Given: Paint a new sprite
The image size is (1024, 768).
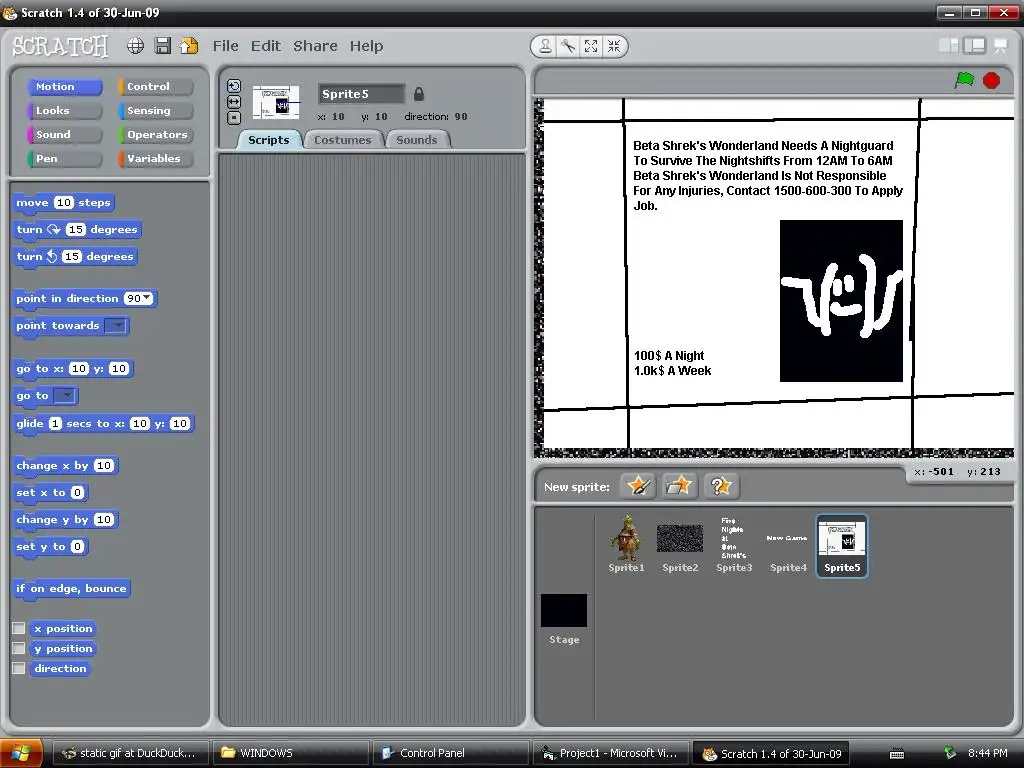Looking at the screenshot, I should pos(638,486).
